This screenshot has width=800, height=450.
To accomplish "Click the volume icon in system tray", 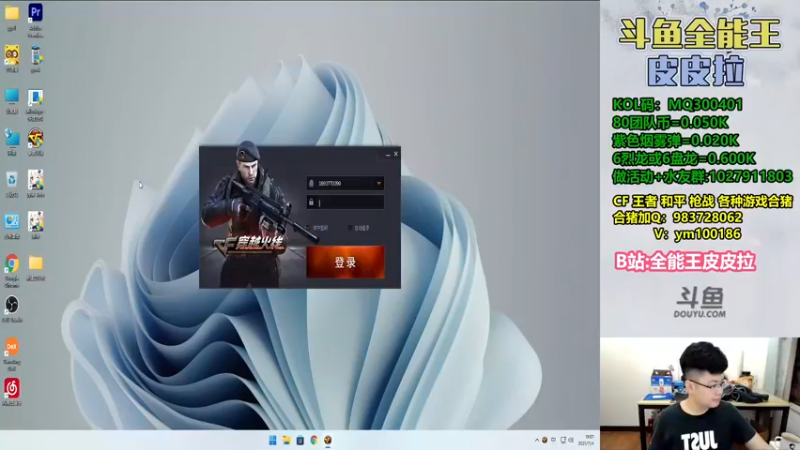I will point(571,440).
